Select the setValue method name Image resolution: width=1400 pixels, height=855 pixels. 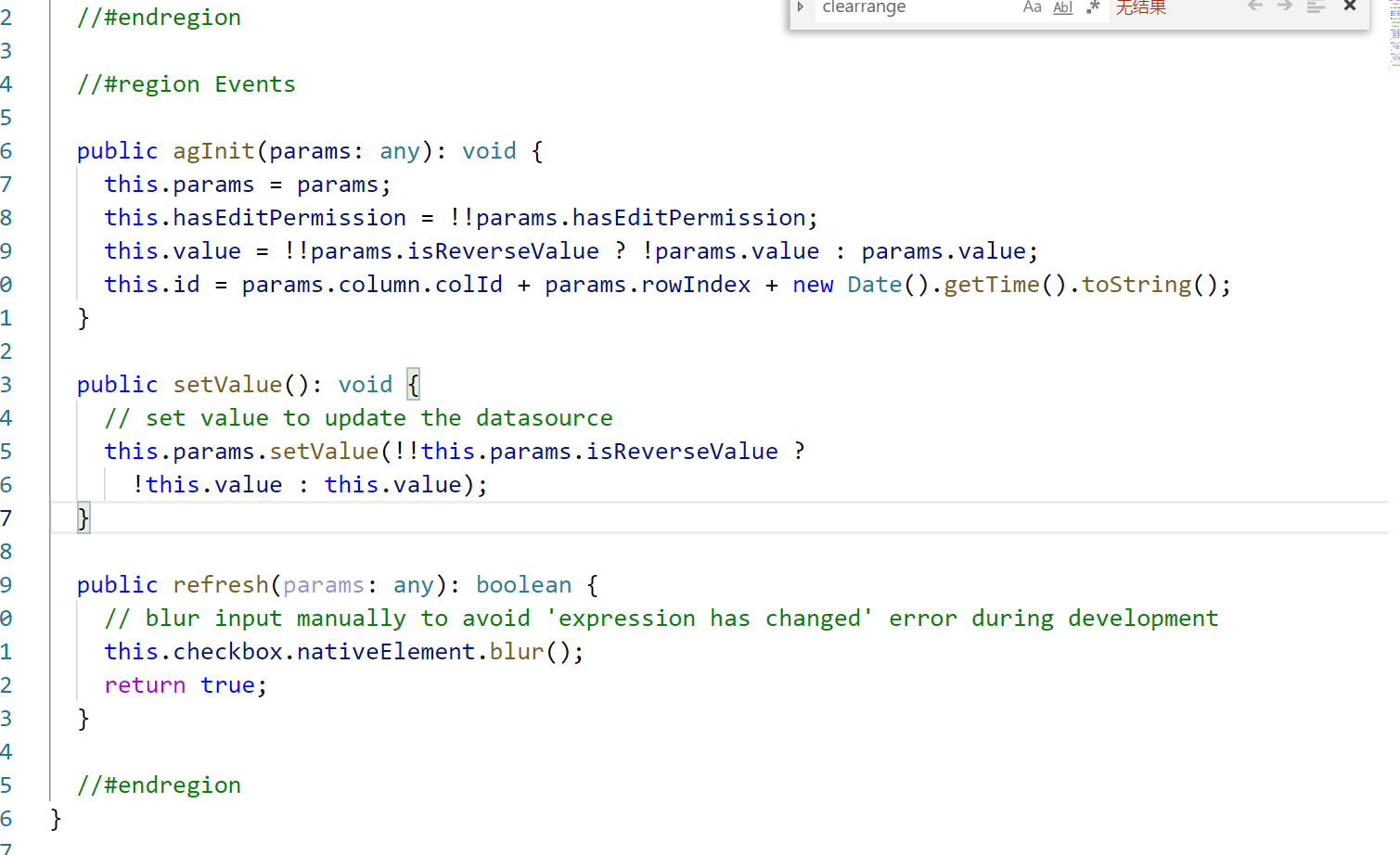click(x=227, y=384)
